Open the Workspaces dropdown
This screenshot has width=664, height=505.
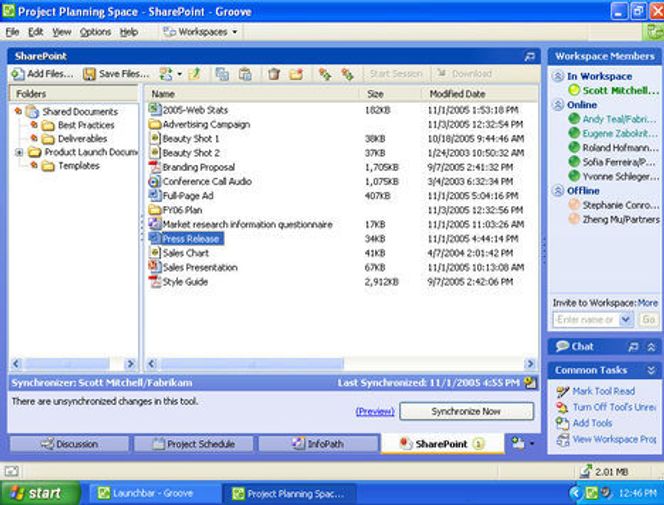point(200,32)
